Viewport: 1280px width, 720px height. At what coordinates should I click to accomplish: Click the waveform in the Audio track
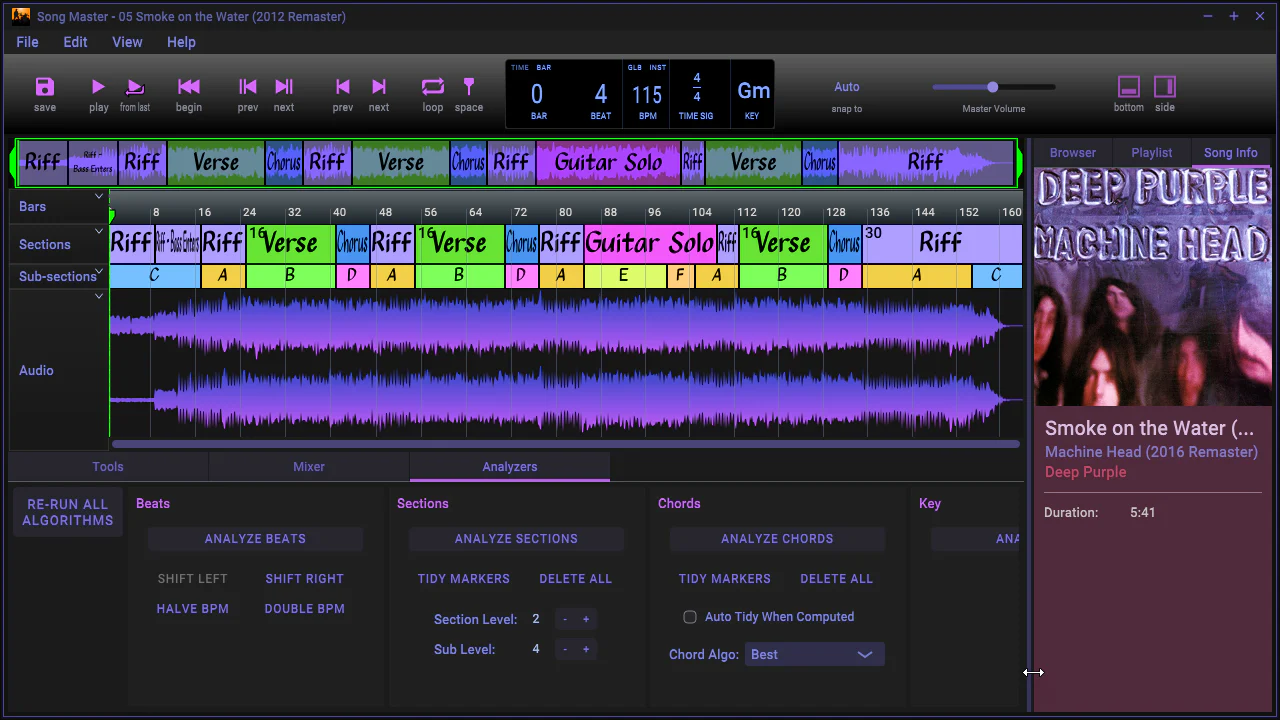[566, 365]
